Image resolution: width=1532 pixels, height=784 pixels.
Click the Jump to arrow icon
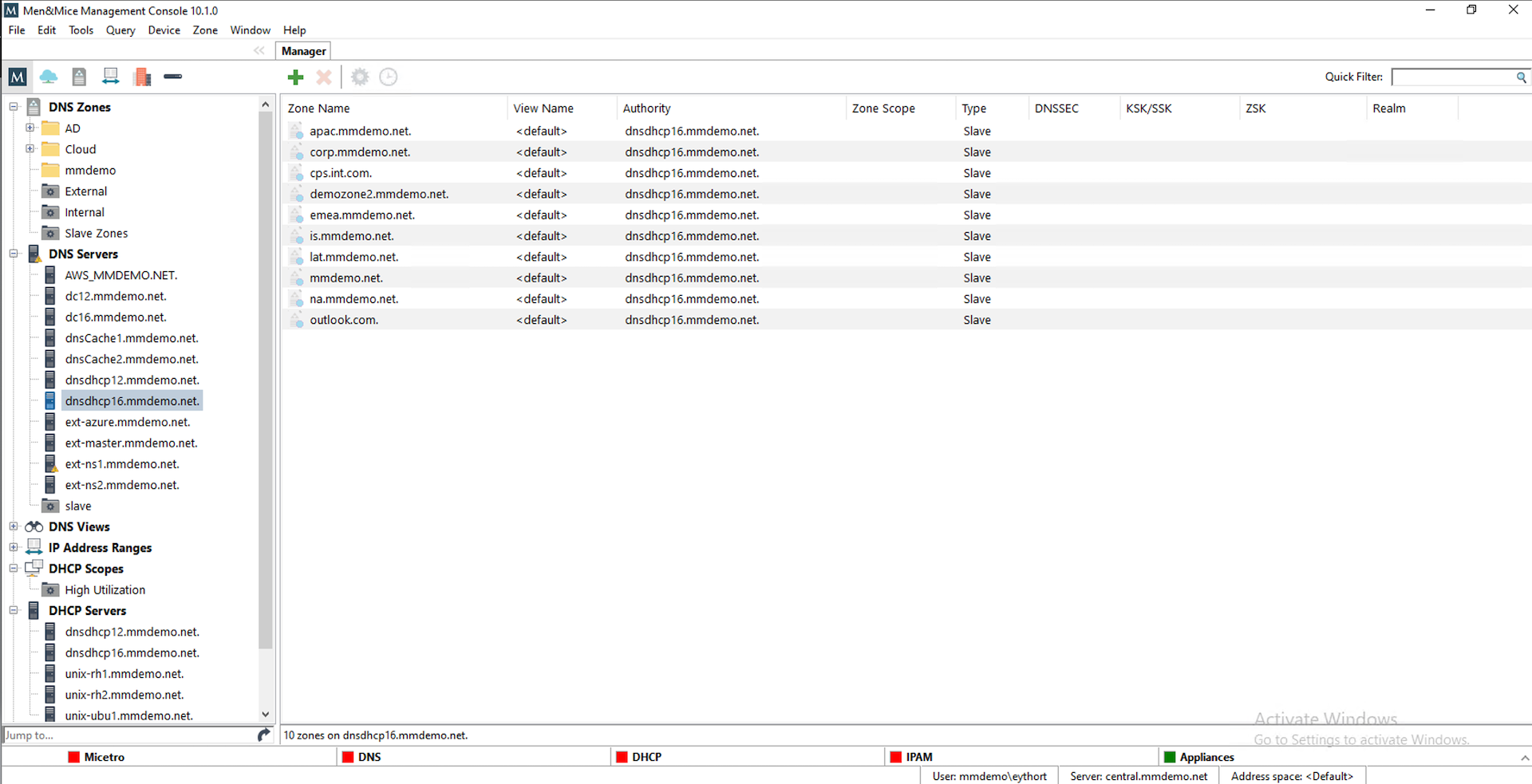tap(264, 735)
